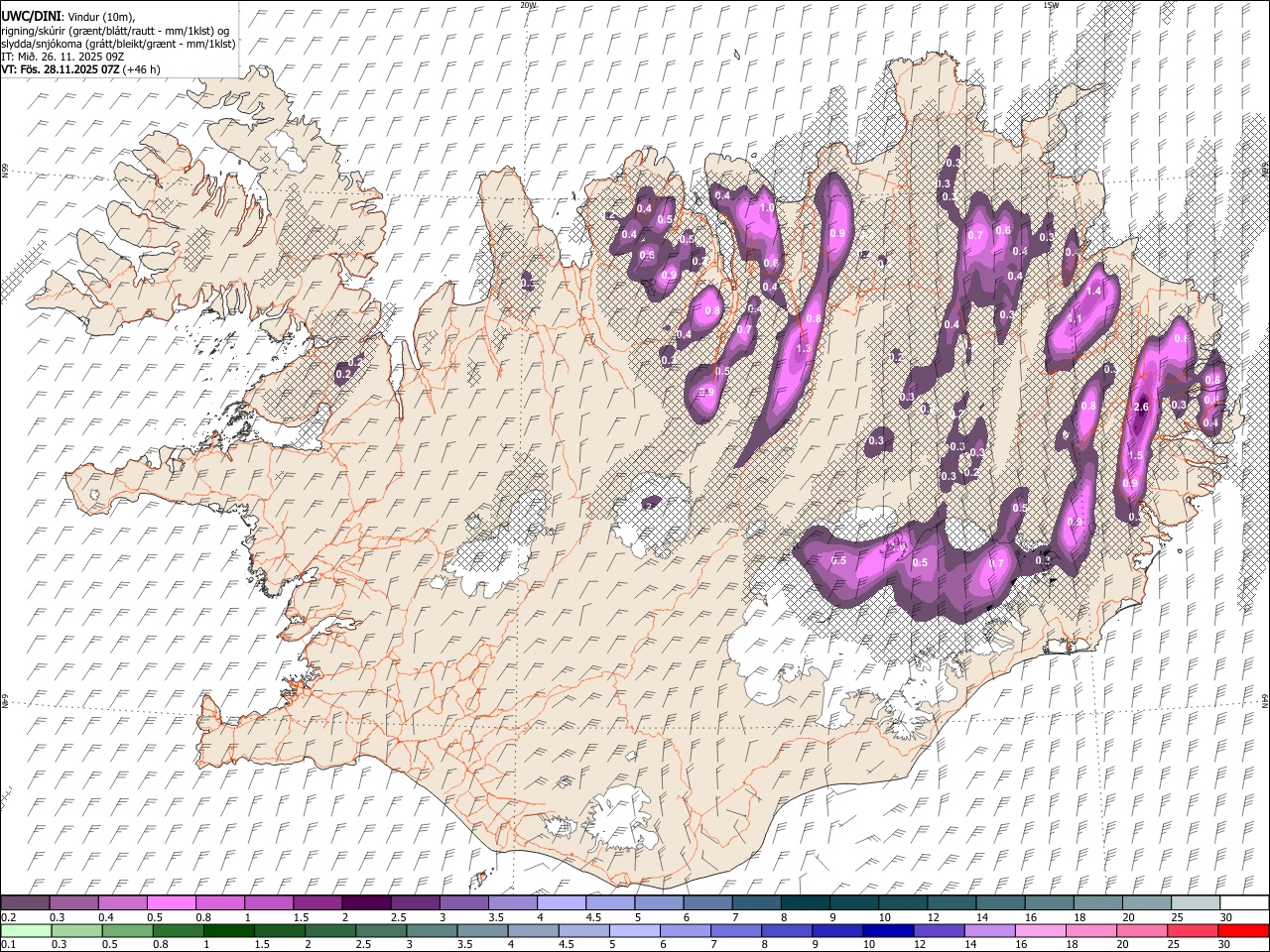Image resolution: width=1270 pixels, height=952 pixels.
Task: Click snow legend swatch between 0.5 and 0.8
Action: click(171, 902)
